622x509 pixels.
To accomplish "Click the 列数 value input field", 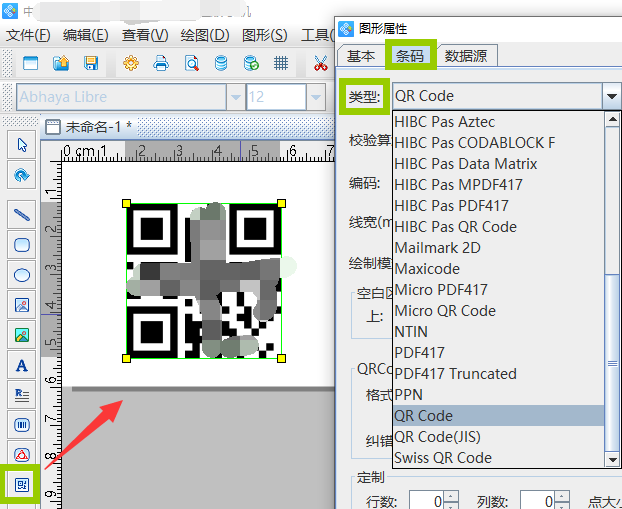I will (x=537, y=501).
